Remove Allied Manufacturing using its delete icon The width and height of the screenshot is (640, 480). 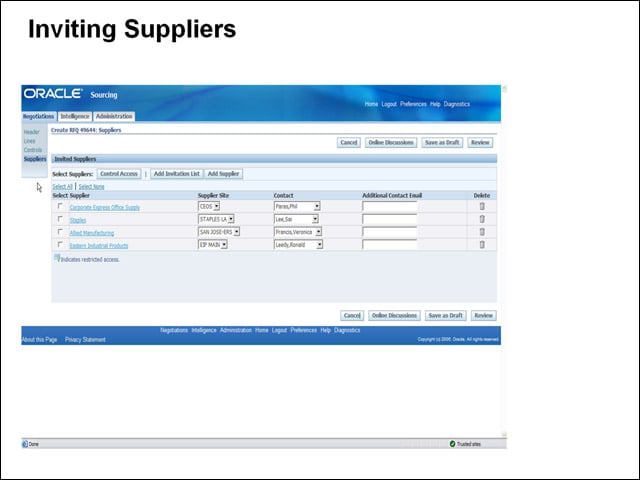482,232
